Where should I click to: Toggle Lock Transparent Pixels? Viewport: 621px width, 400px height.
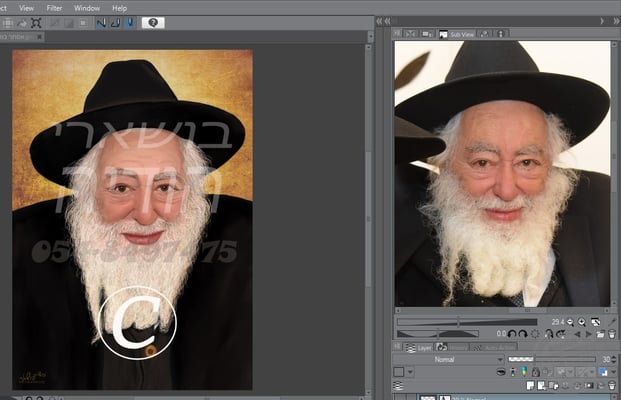click(547, 372)
